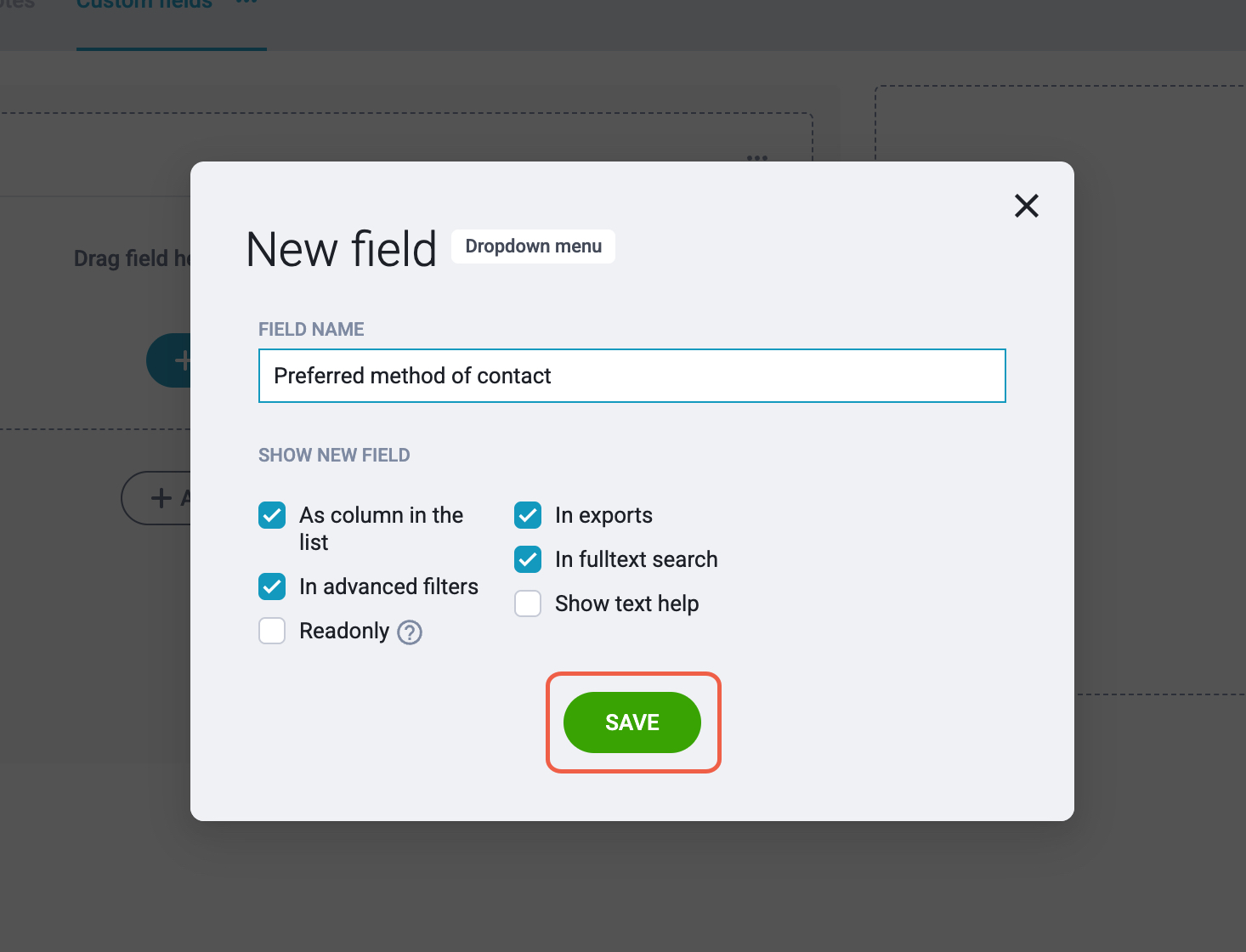Click the teal round plus button
Screen dimensions: 1246x952
pos(169,360)
